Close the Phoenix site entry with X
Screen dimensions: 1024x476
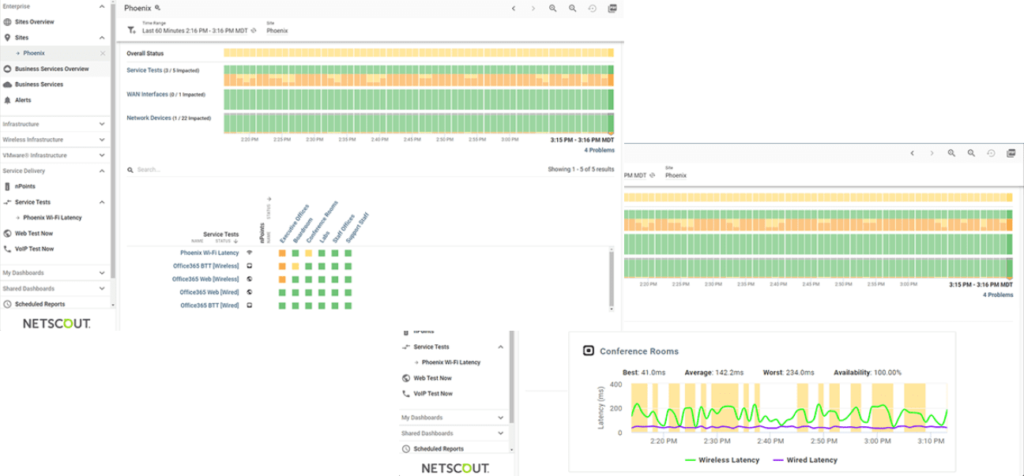(103, 53)
